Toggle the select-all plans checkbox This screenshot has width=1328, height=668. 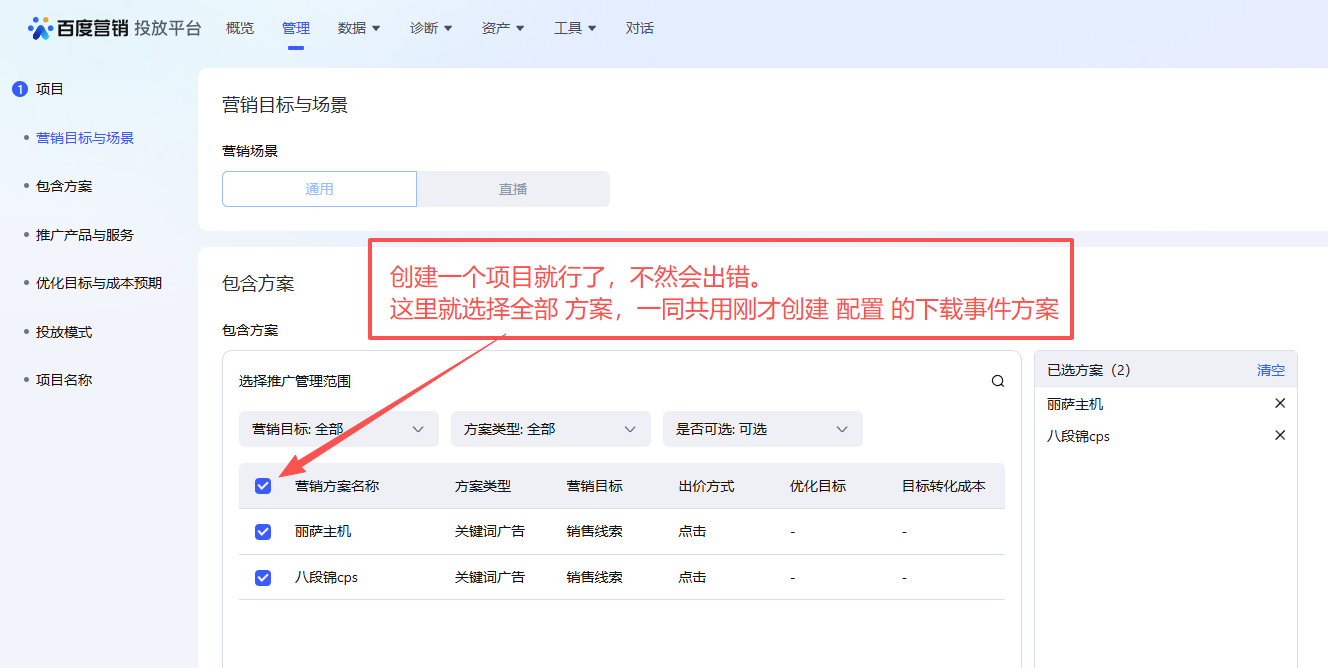tap(263, 486)
